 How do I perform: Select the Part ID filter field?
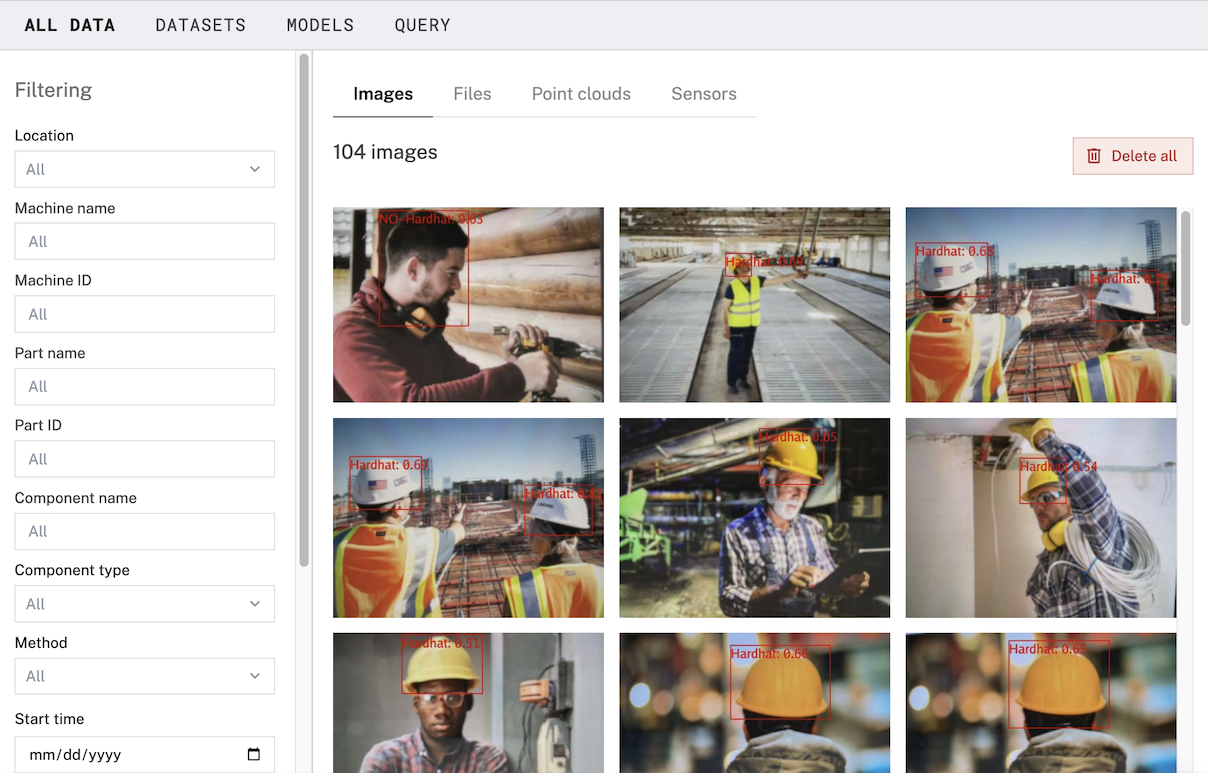click(x=144, y=459)
